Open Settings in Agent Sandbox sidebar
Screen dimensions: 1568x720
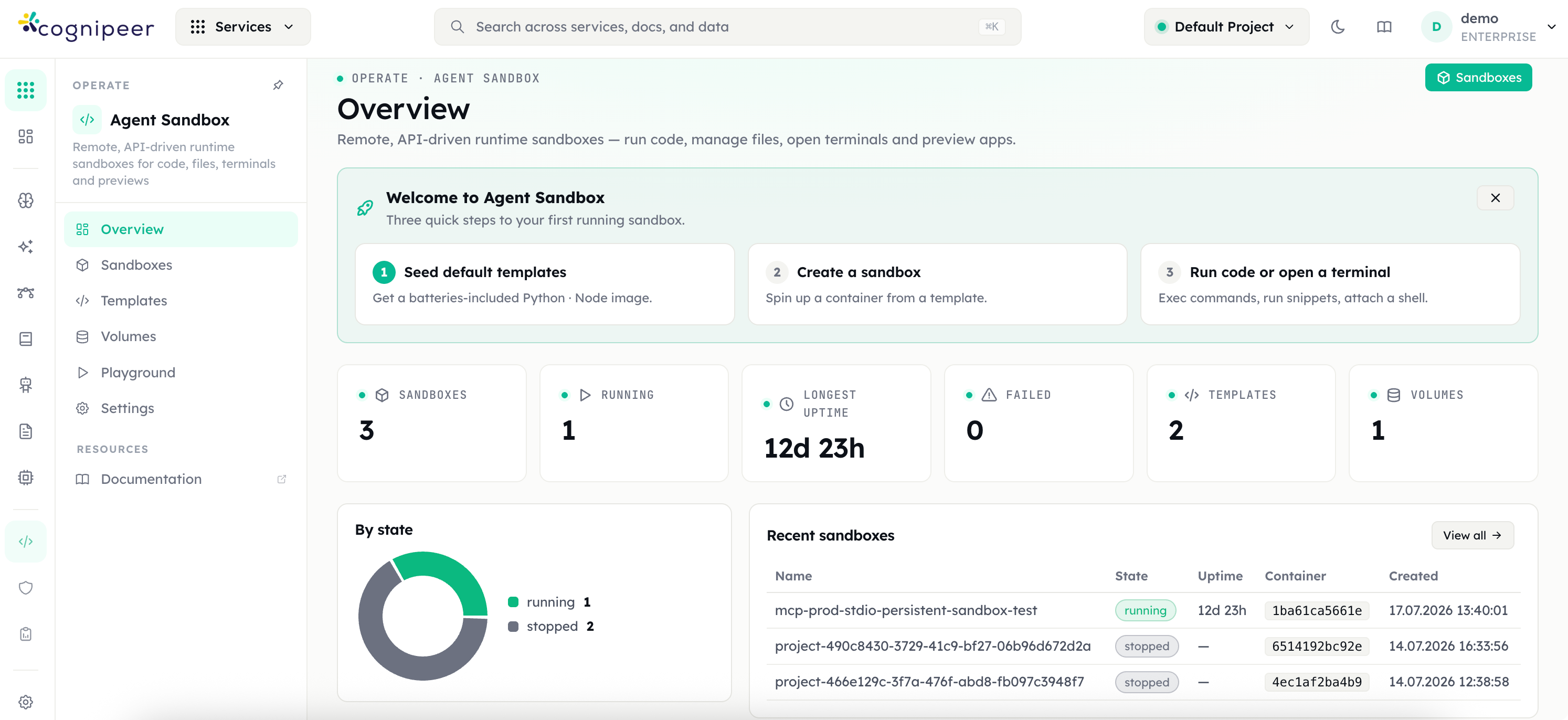181,408
